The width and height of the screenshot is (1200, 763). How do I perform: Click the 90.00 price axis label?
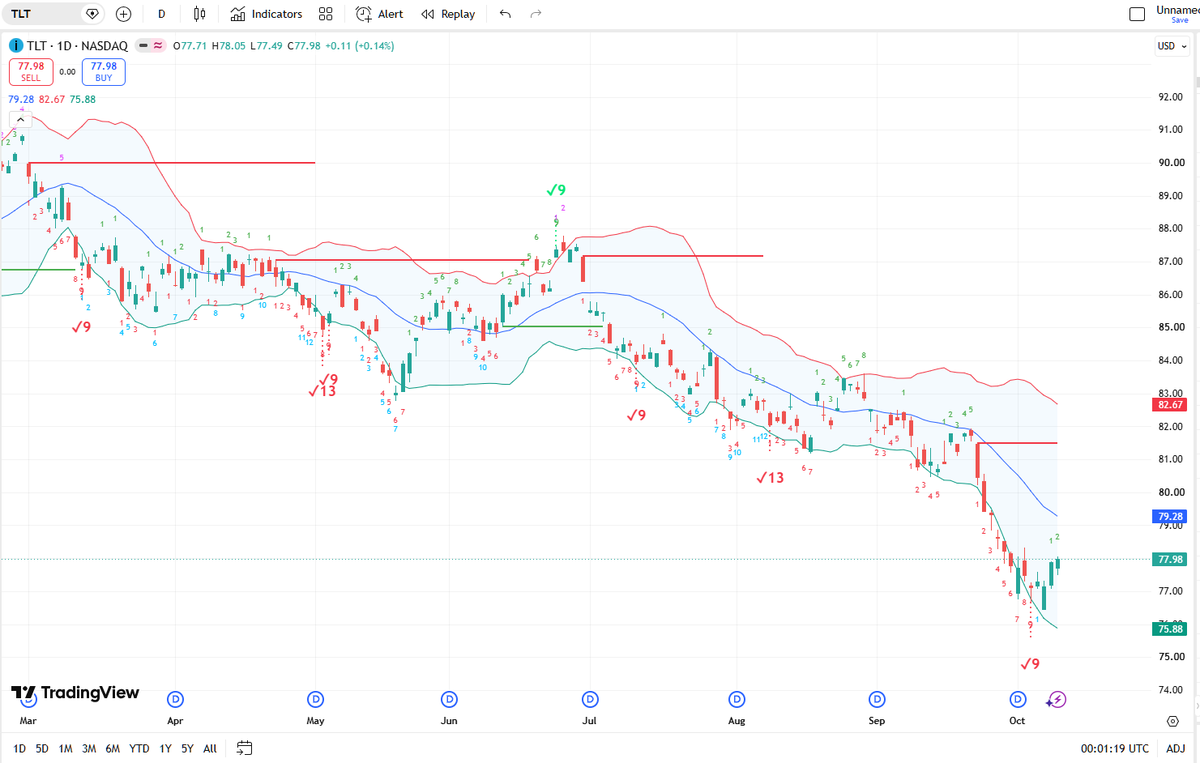1171,162
